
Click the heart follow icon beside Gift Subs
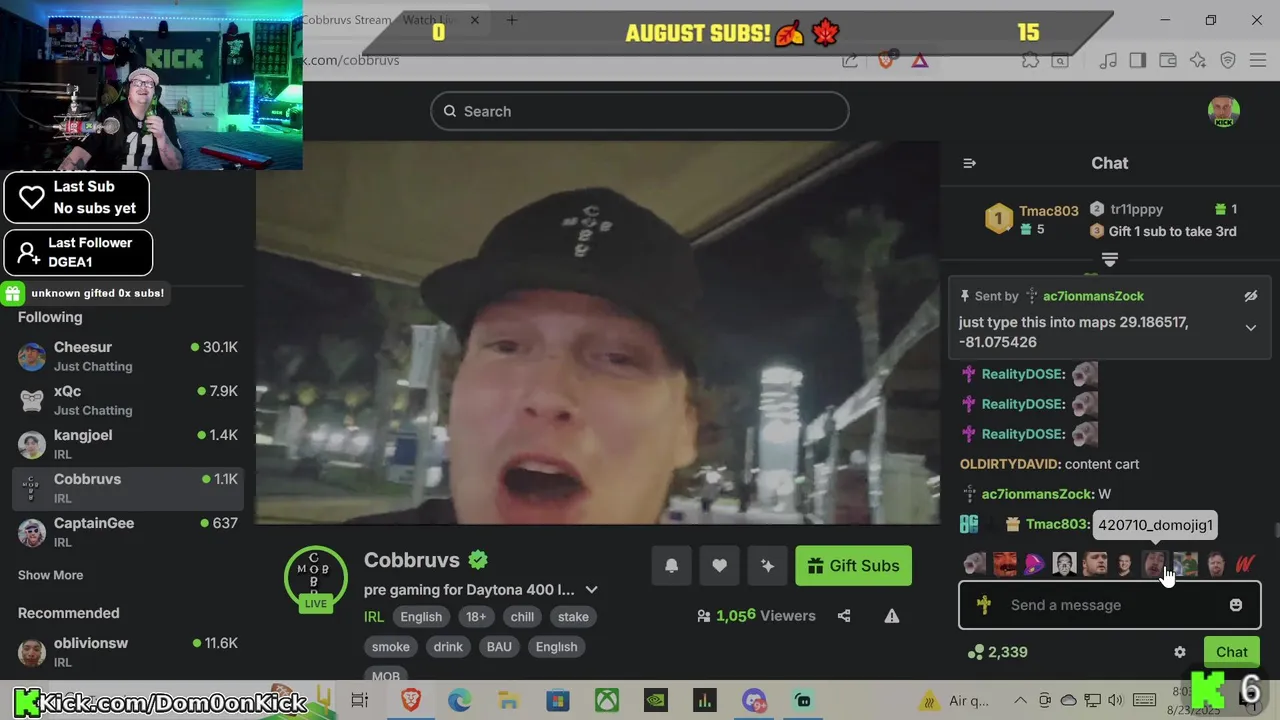point(719,566)
